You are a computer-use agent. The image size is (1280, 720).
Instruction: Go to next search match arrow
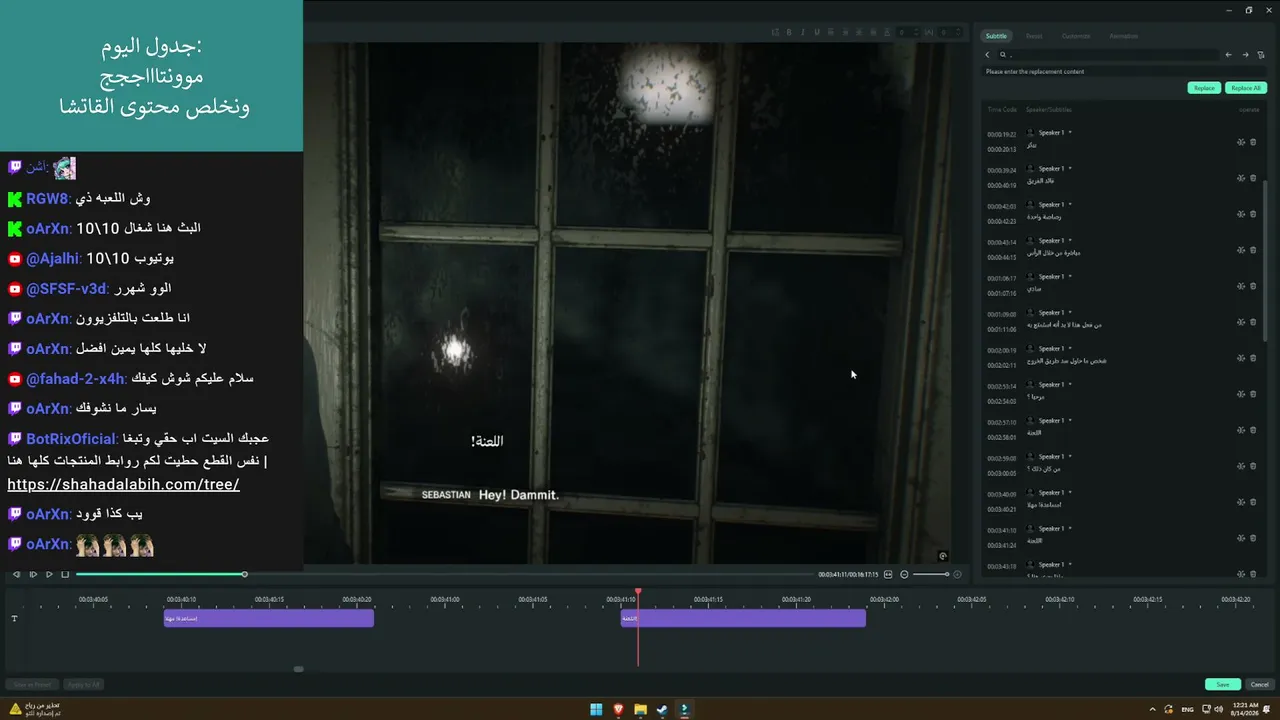(x=1245, y=55)
